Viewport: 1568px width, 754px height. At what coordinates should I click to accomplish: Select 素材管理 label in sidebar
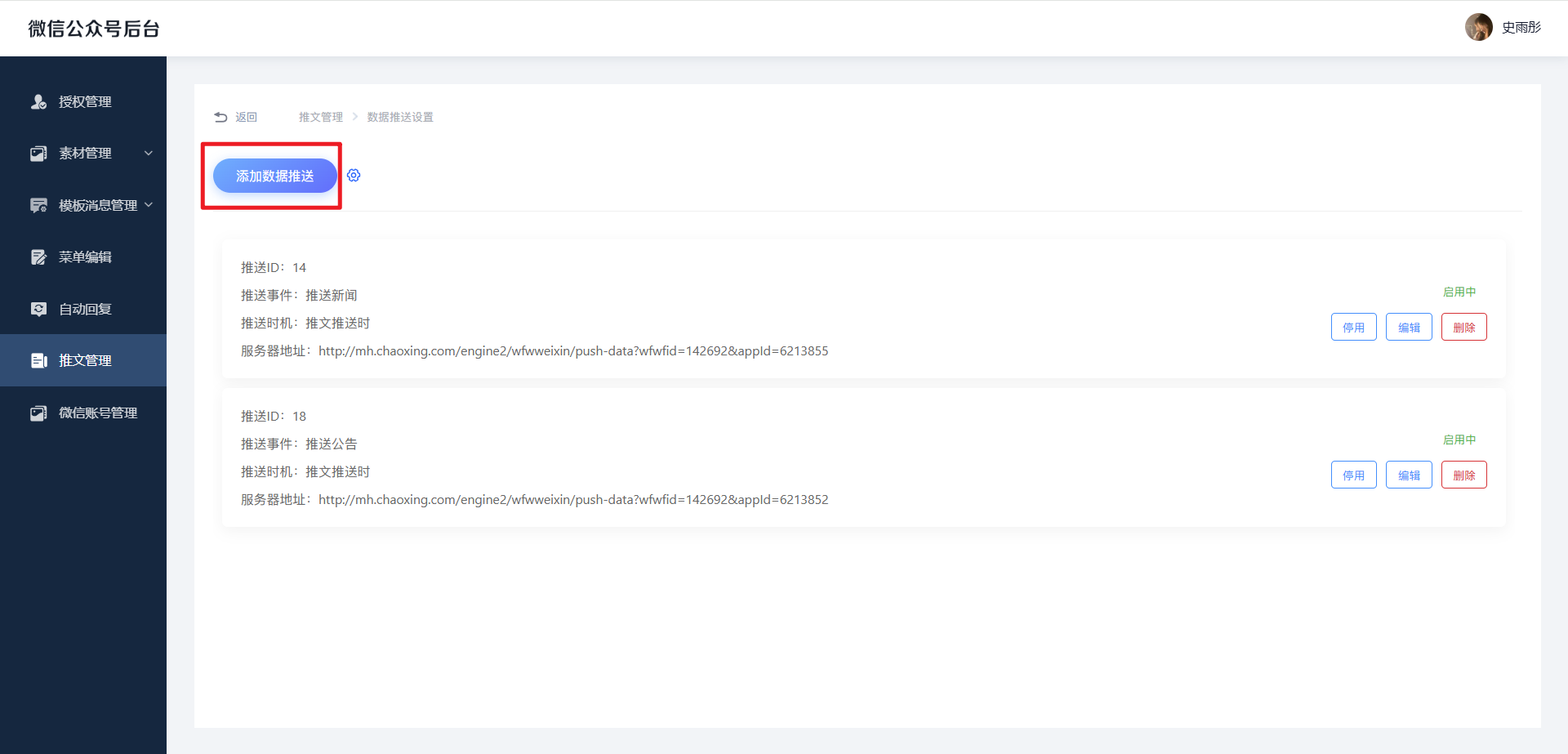[x=85, y=154]
